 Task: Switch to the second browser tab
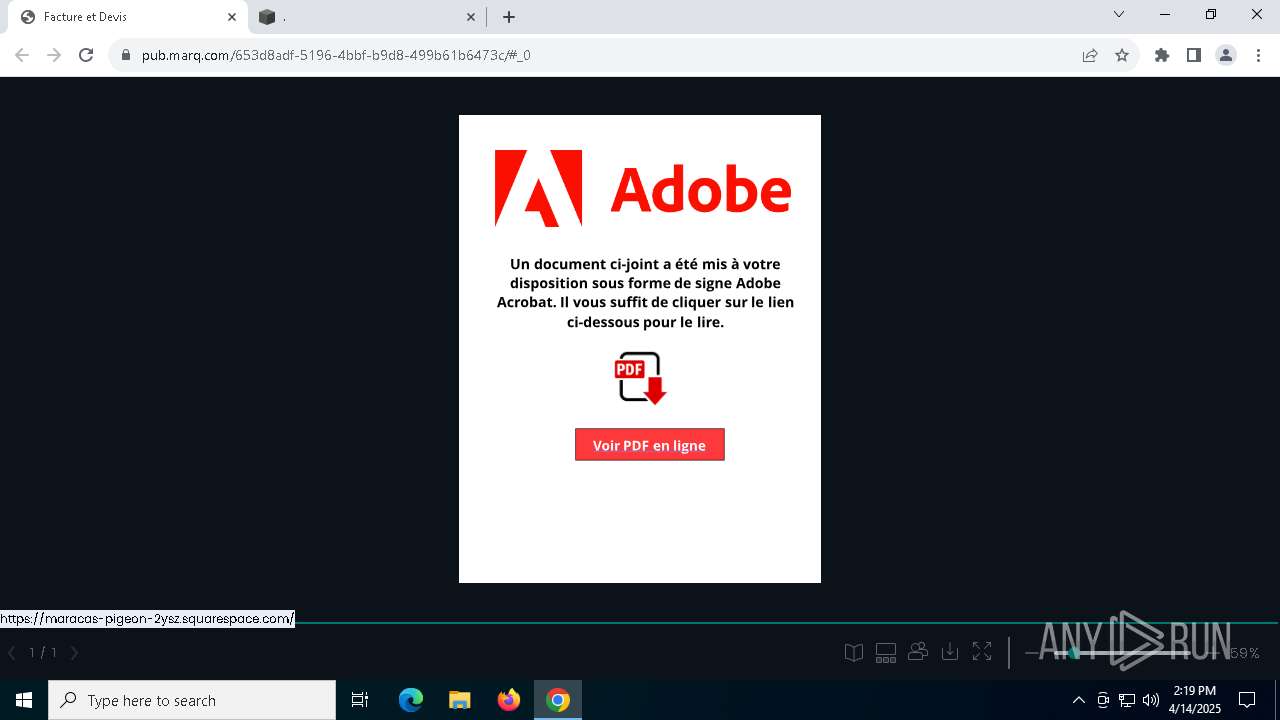click(367, 17)
